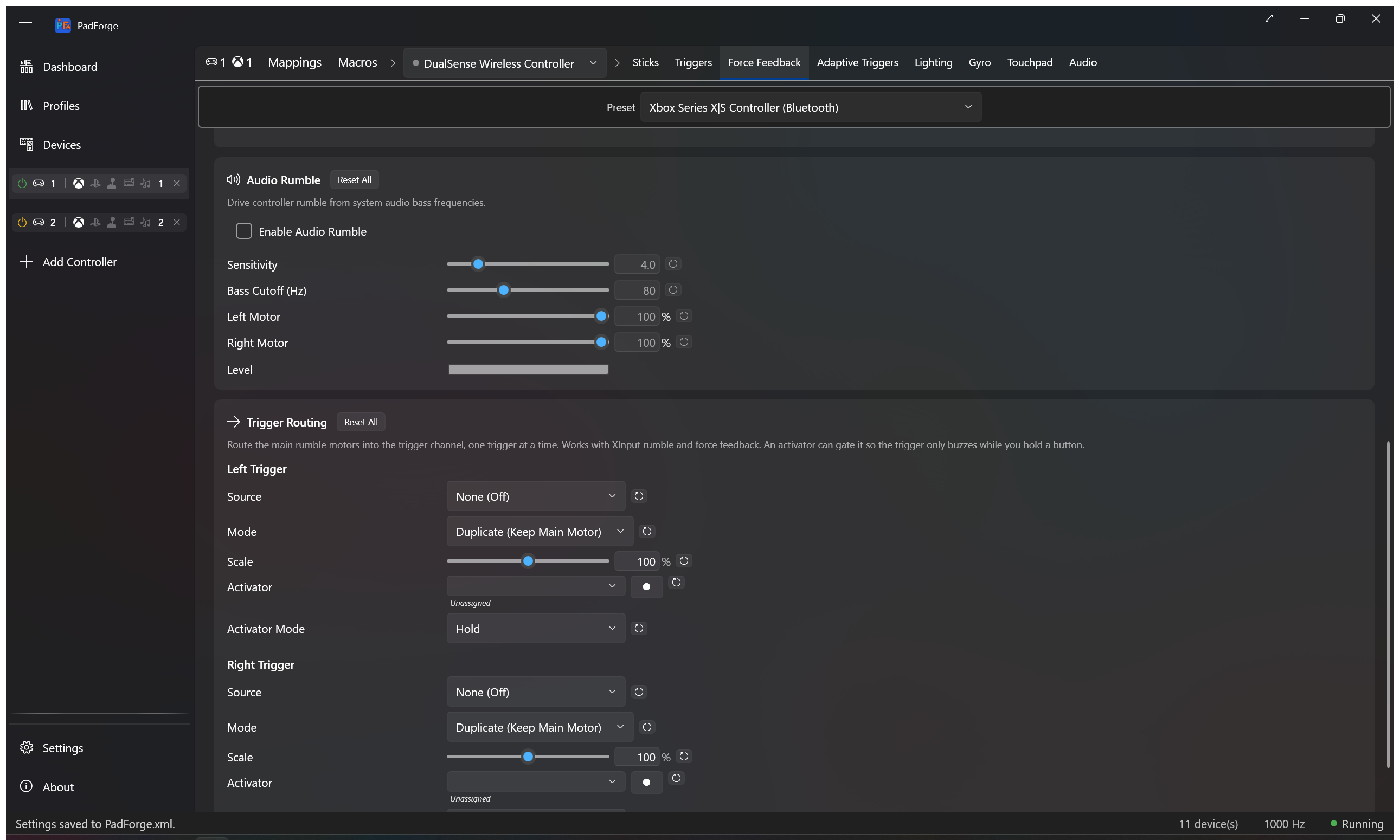Open the Preset dropdown

point(811,107)
